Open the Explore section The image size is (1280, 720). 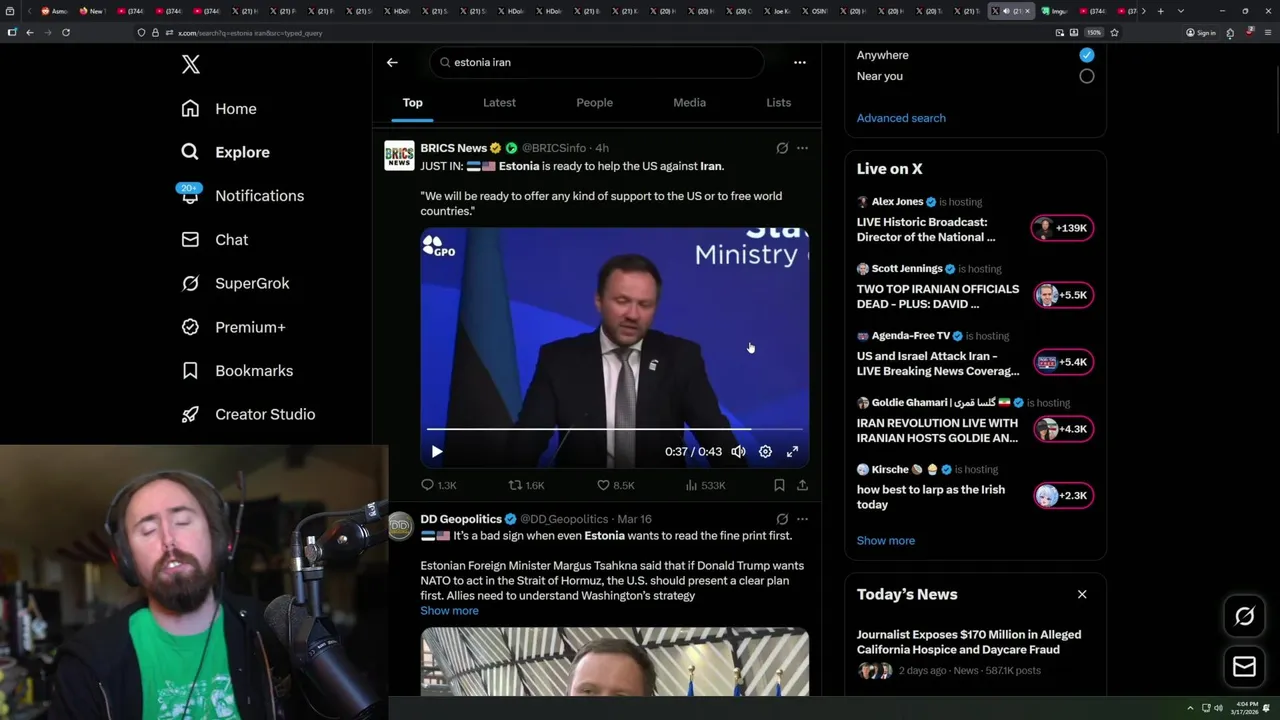tap(226, 152)
